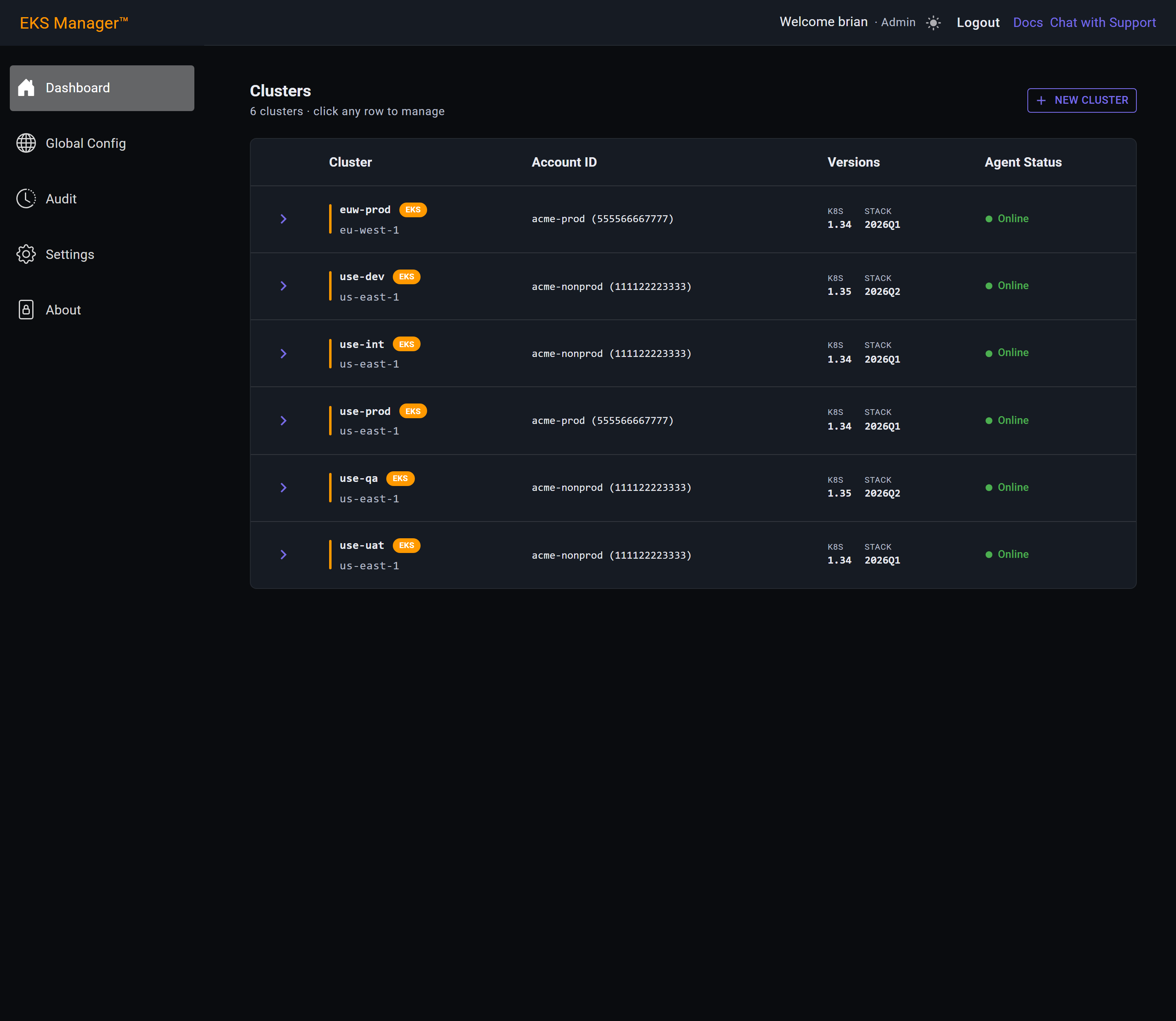Click the Settings gear icon
The height and width of the screenshot is (1021, 1176).
point(26,254)
